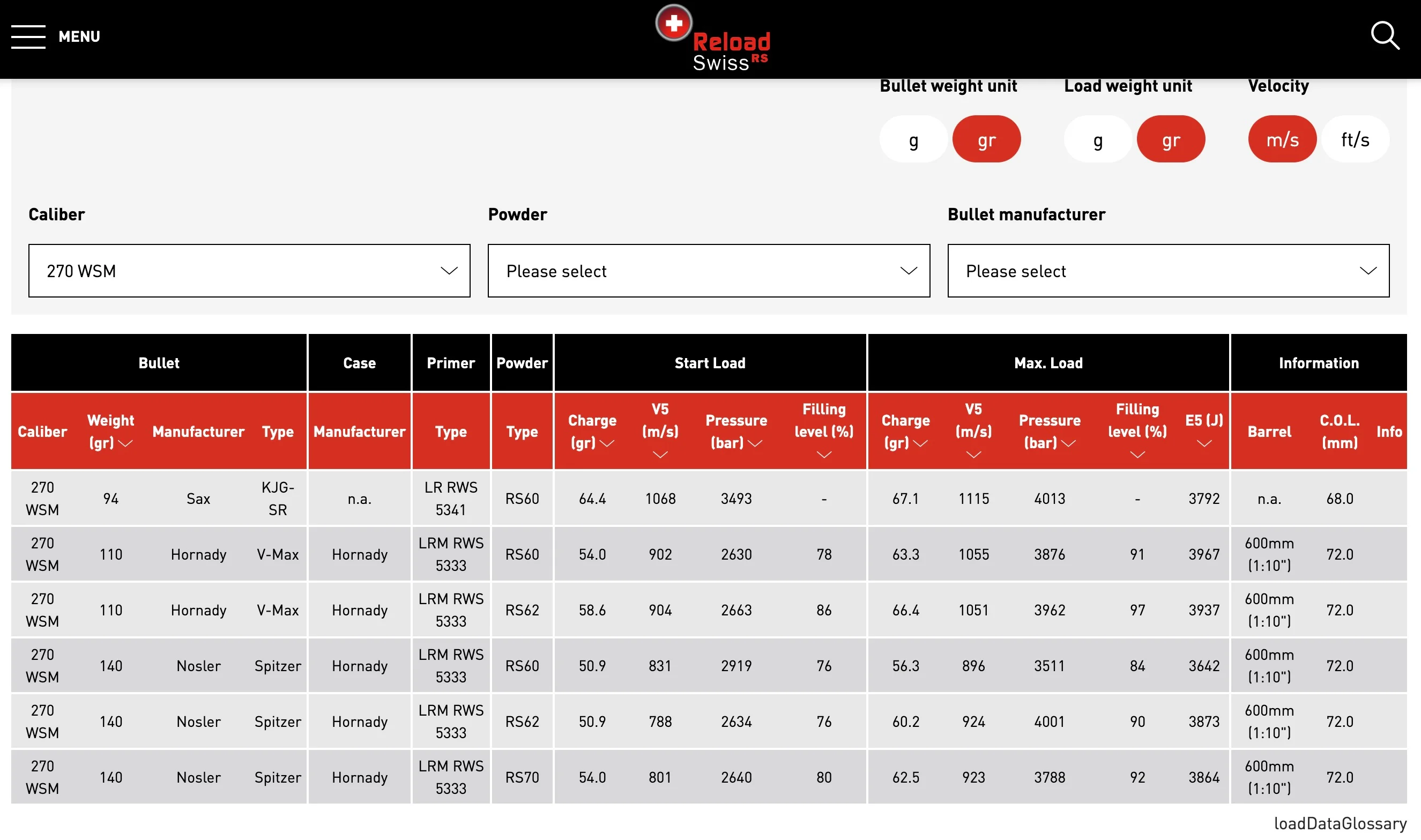
Task: Click start pressure value 3493
Action: tap(736, 499)
